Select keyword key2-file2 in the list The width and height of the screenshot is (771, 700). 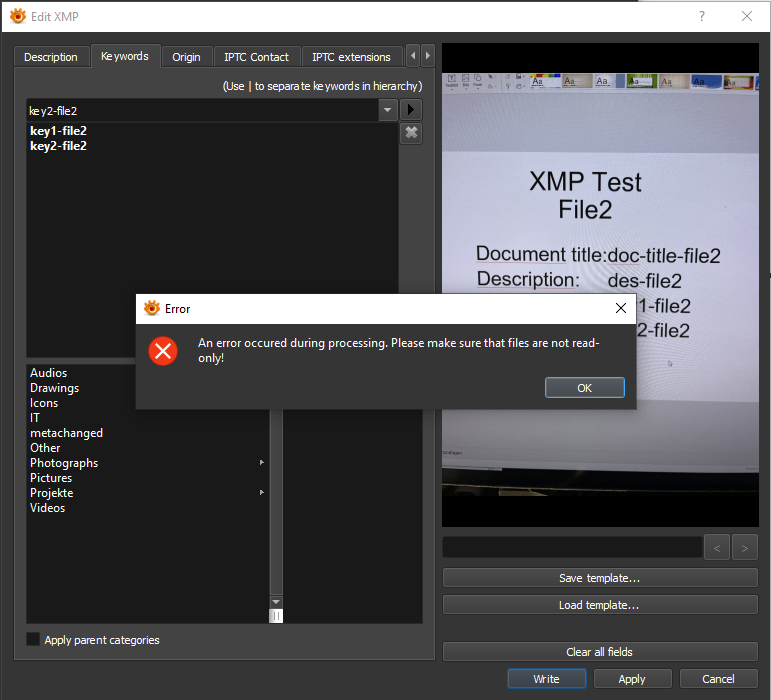coord(59,146)
